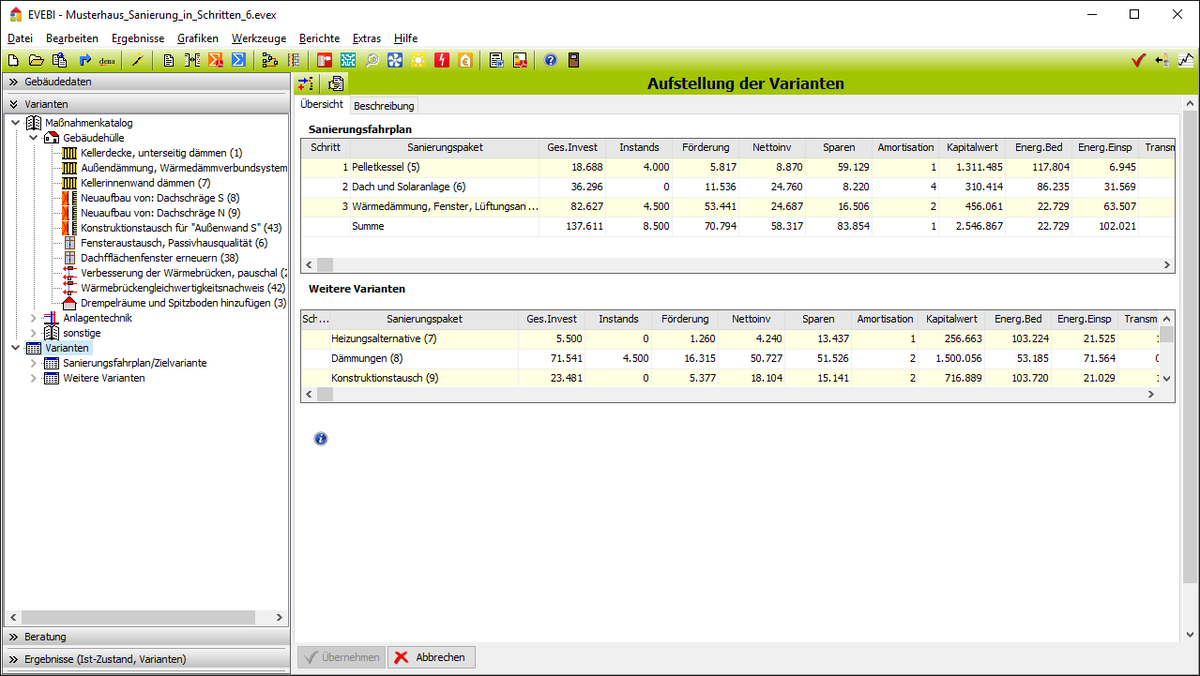Open the pocket calculator icon

coord(574,60)
